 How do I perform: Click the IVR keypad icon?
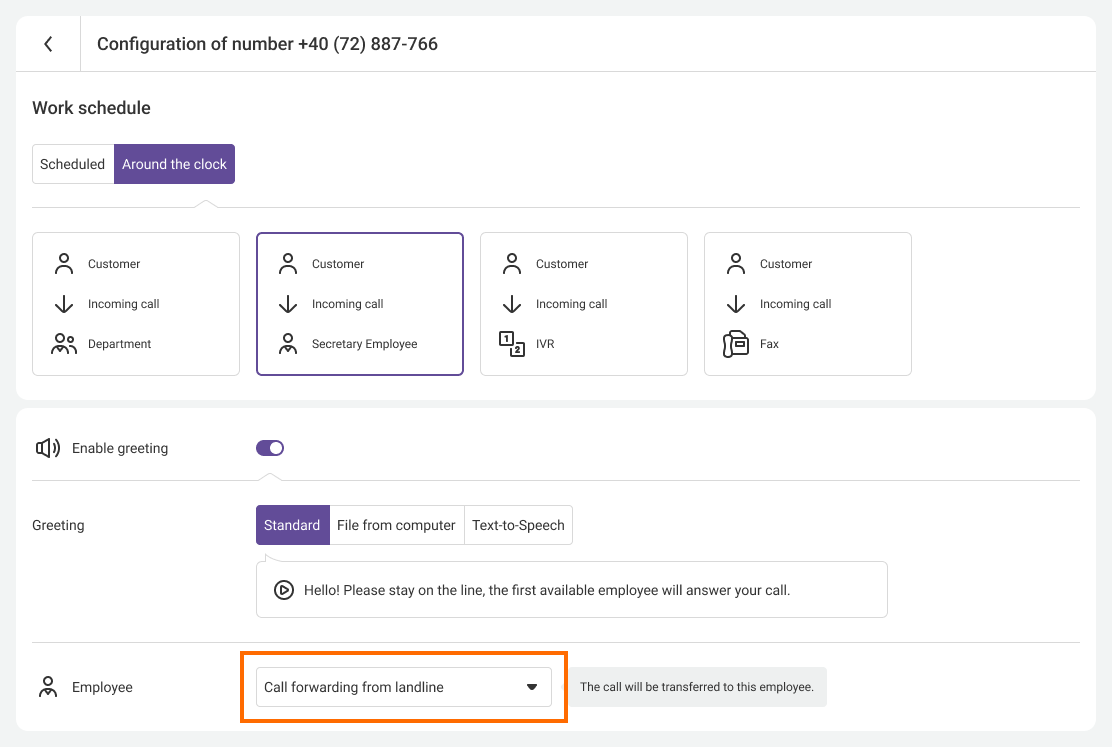point(512,344)
